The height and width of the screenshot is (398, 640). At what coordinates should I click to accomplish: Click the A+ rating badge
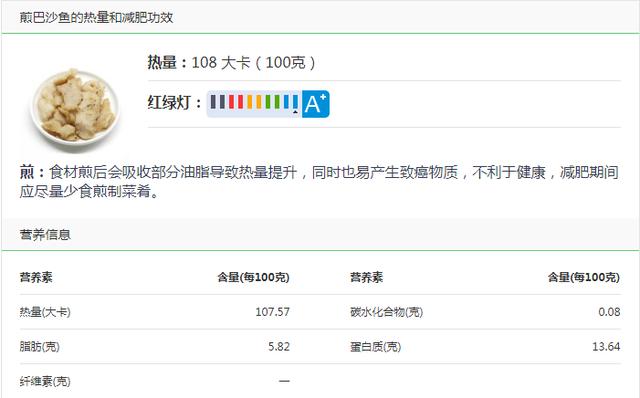click(316, 104)
